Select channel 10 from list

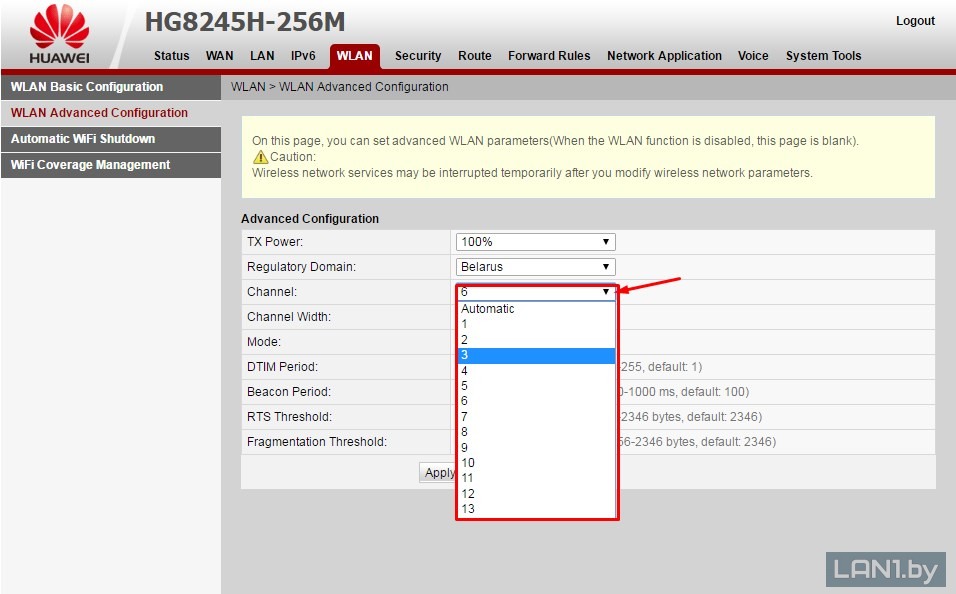[x=537, y=463]
